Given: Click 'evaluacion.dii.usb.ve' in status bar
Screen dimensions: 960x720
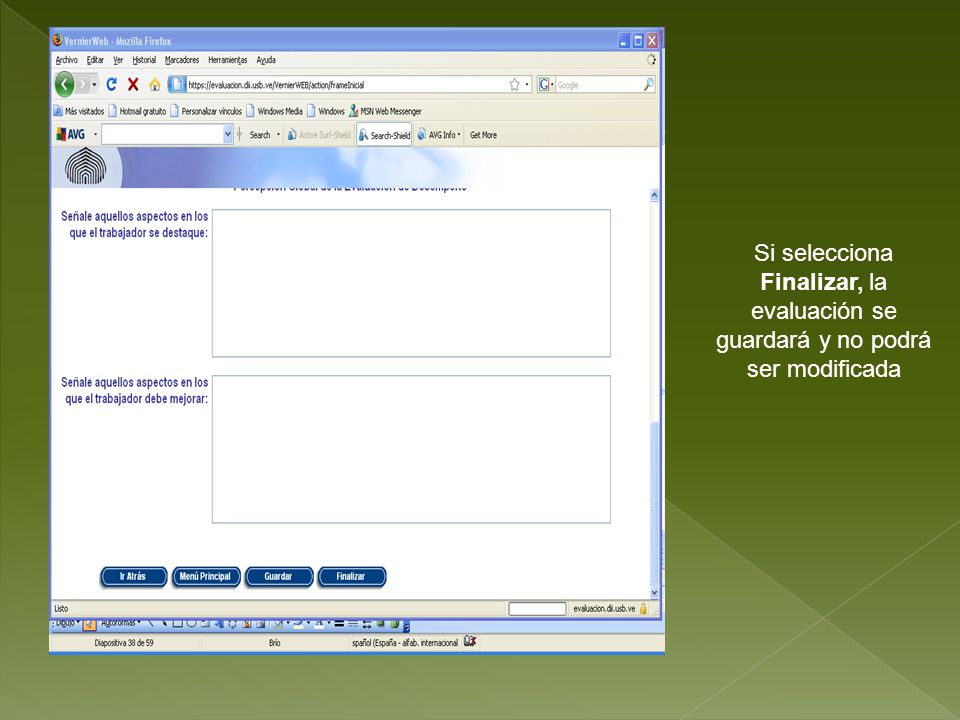Looking at the screenshot, I should pyautogui.click(x=604, y=609).
